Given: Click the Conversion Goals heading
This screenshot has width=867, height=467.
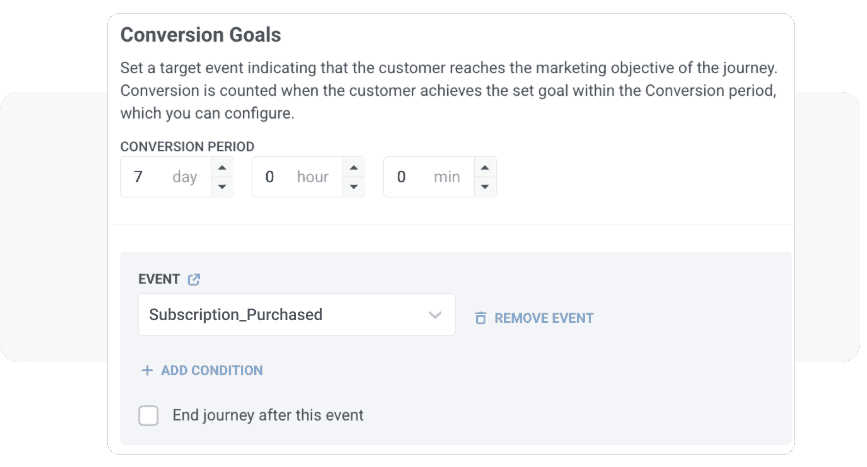Looking at the screenshot, I should [x=200, y=35].
